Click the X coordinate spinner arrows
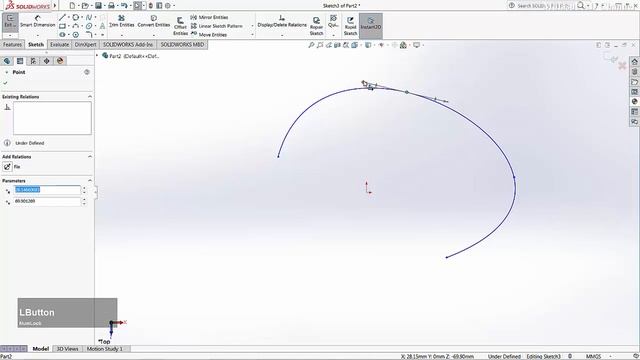Screen dimensions: 640x360 point(84,190)
